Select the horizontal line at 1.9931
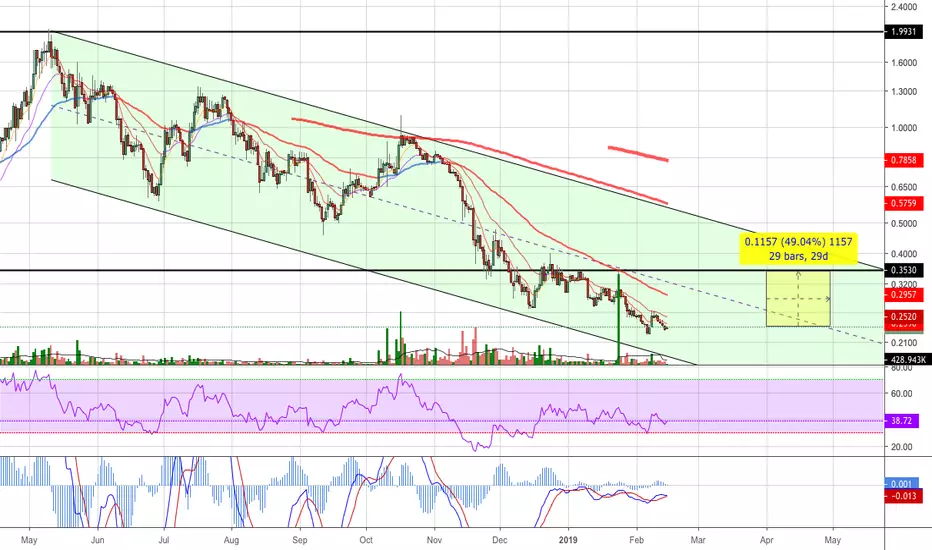932x550 pixels. point(442,32)
